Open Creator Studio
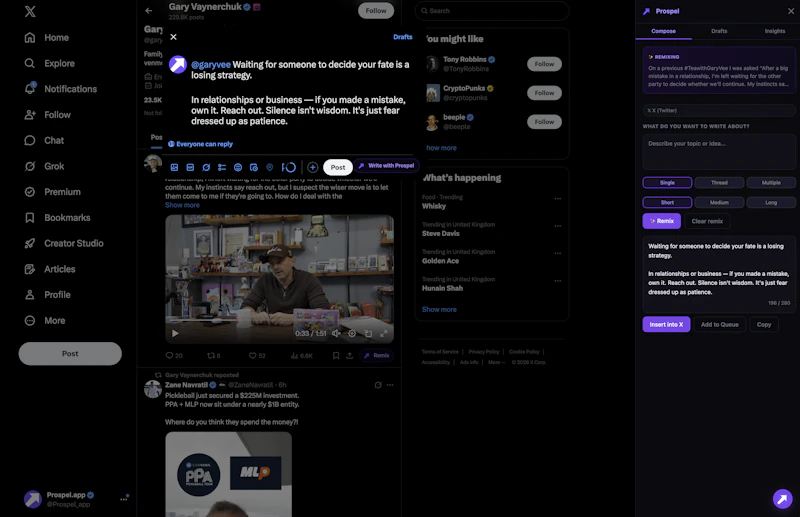 [x=64, y=243]
